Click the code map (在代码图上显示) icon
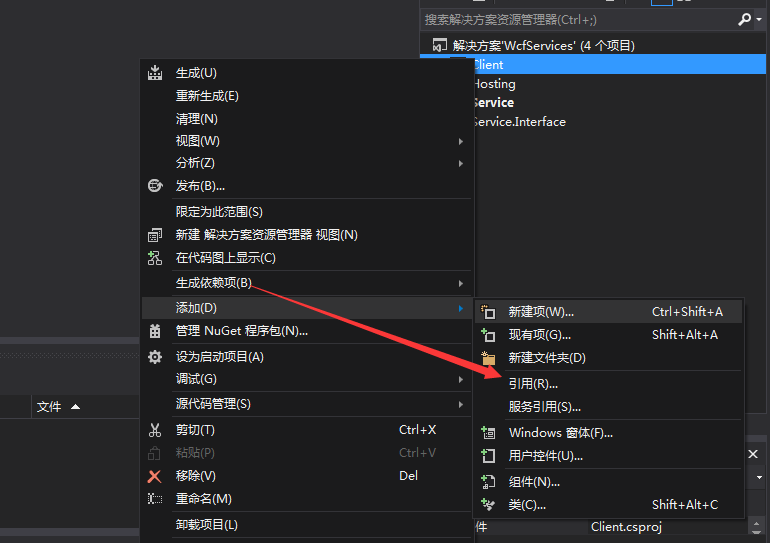 tap(155, 258)
